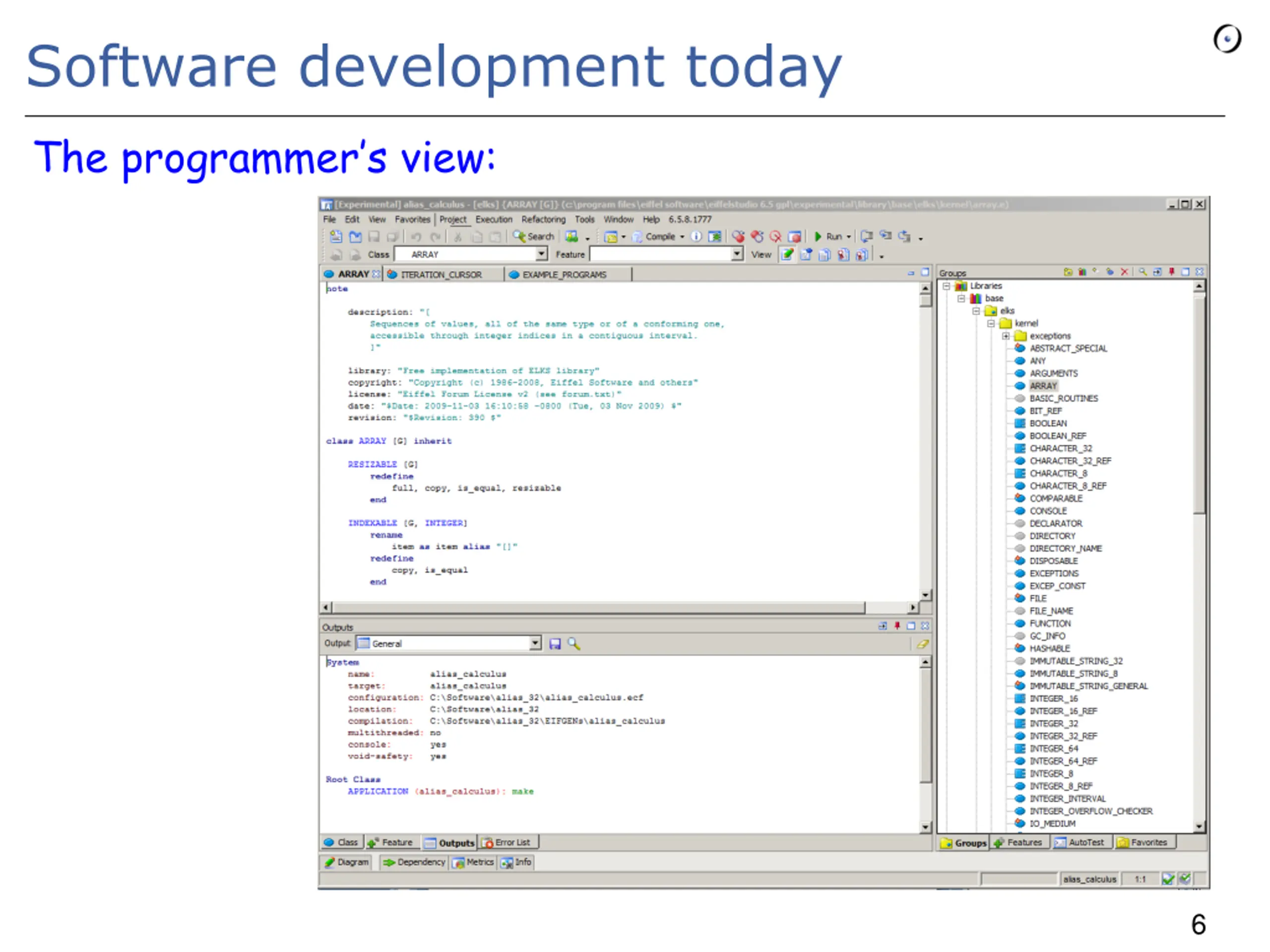
Task: Select the interface view icon in View toolbar
Action: click(x=861, y=254)
